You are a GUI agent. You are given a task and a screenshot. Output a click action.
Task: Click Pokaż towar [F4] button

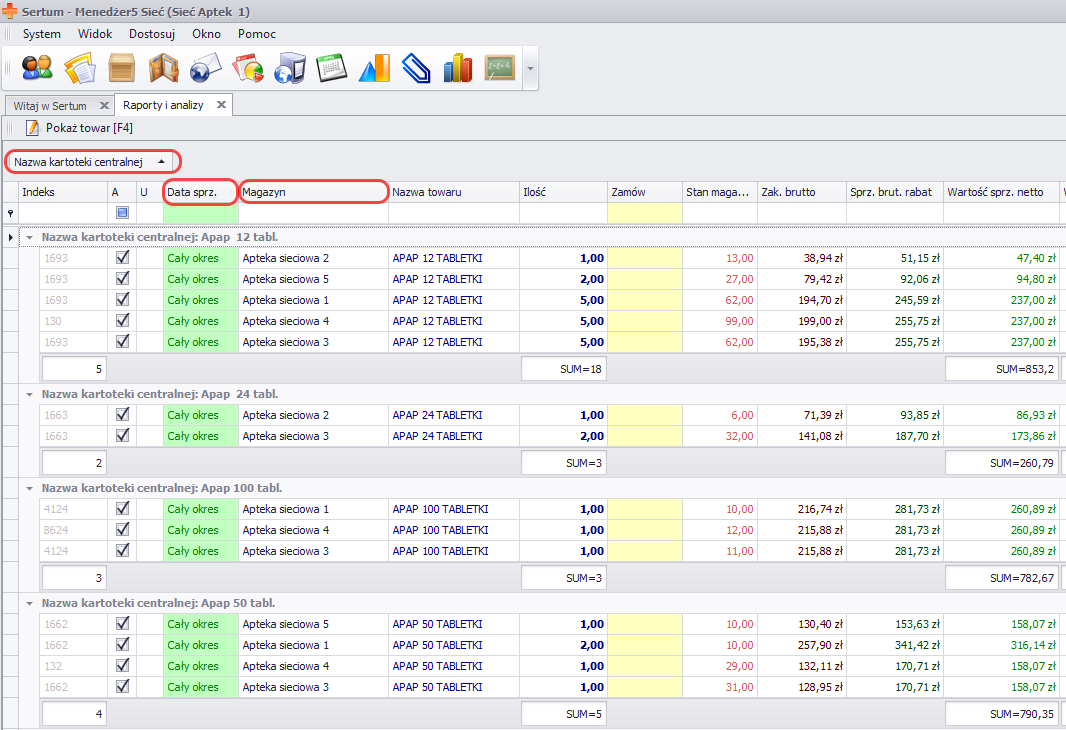[x=80, y=128]
